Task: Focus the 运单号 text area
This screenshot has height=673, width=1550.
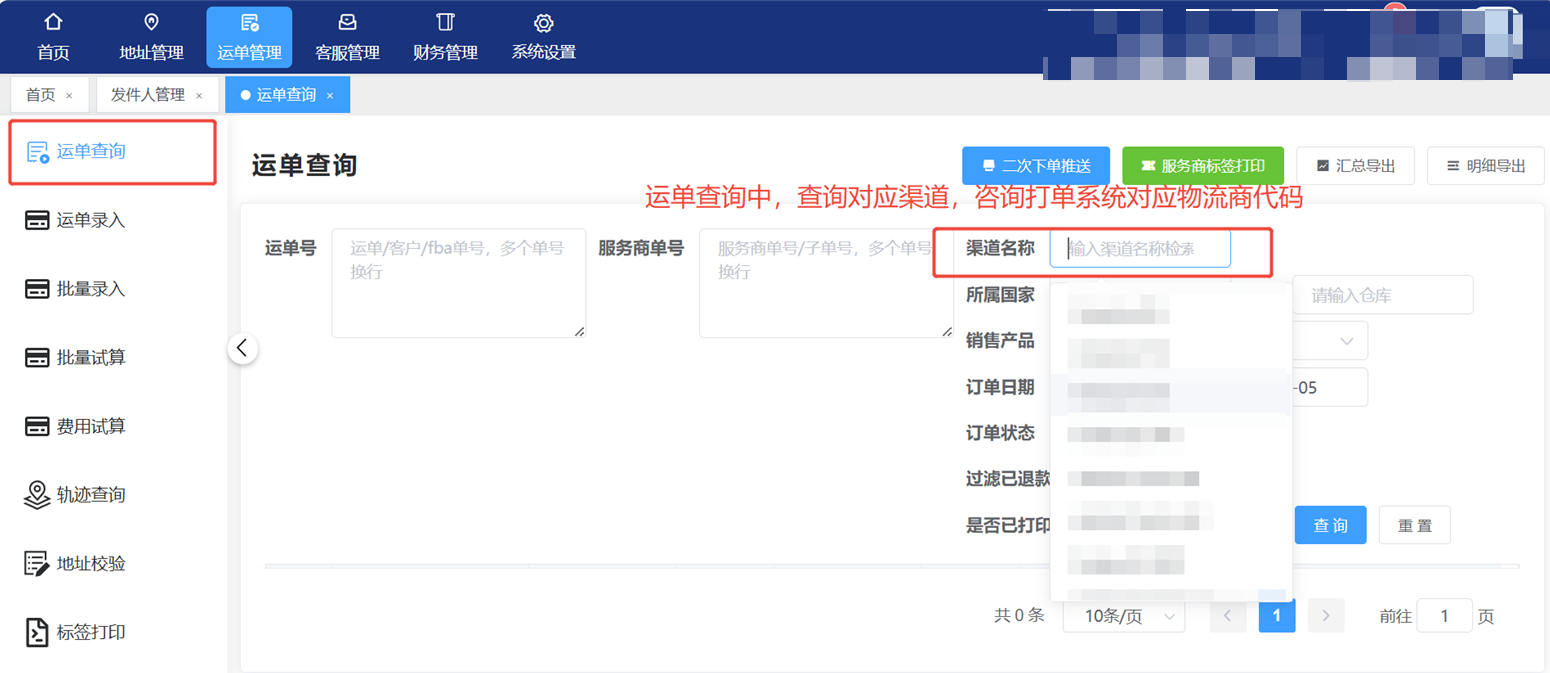Action: [x=459, y=283]
